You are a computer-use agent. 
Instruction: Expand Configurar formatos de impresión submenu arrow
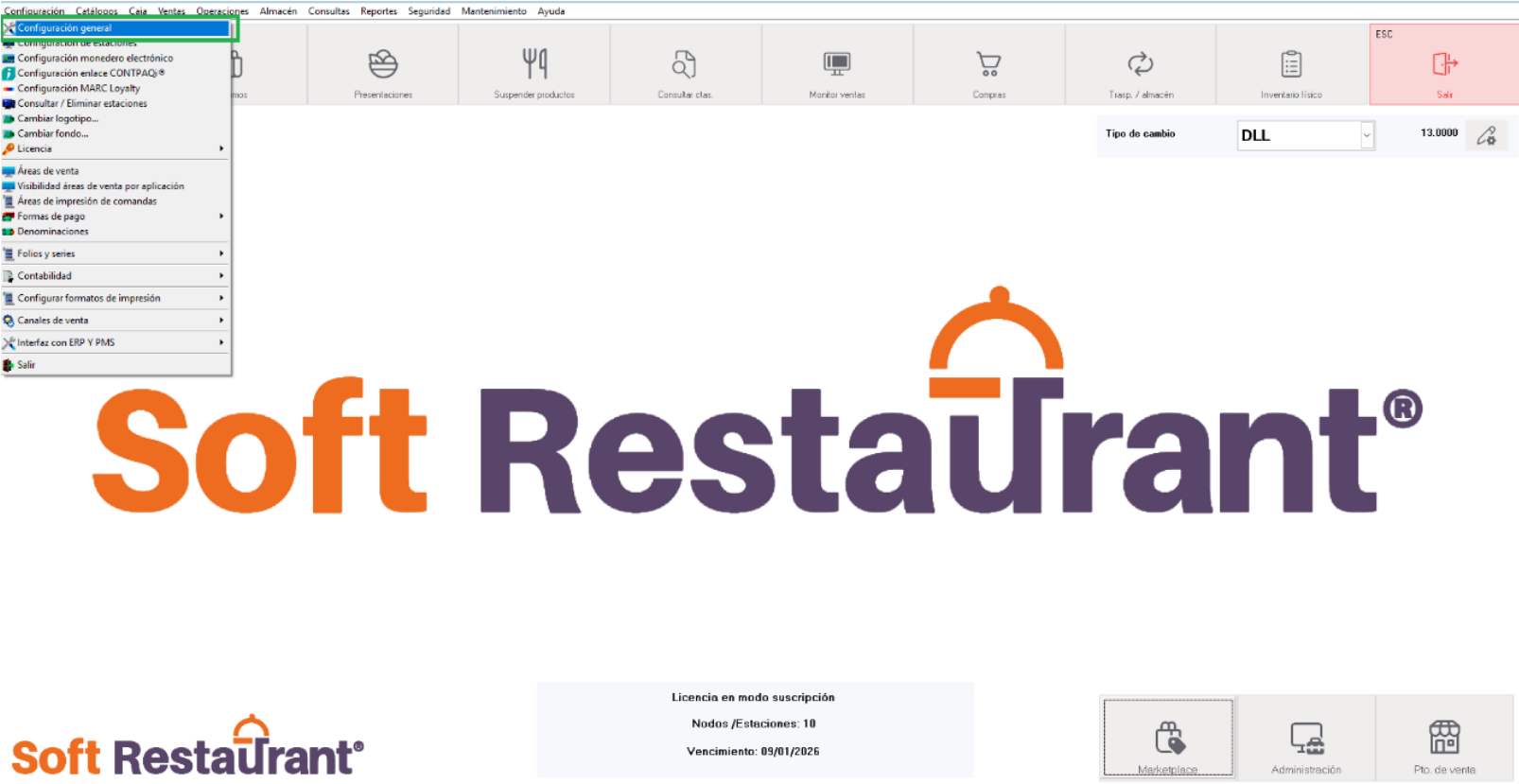tap(221, 298)
